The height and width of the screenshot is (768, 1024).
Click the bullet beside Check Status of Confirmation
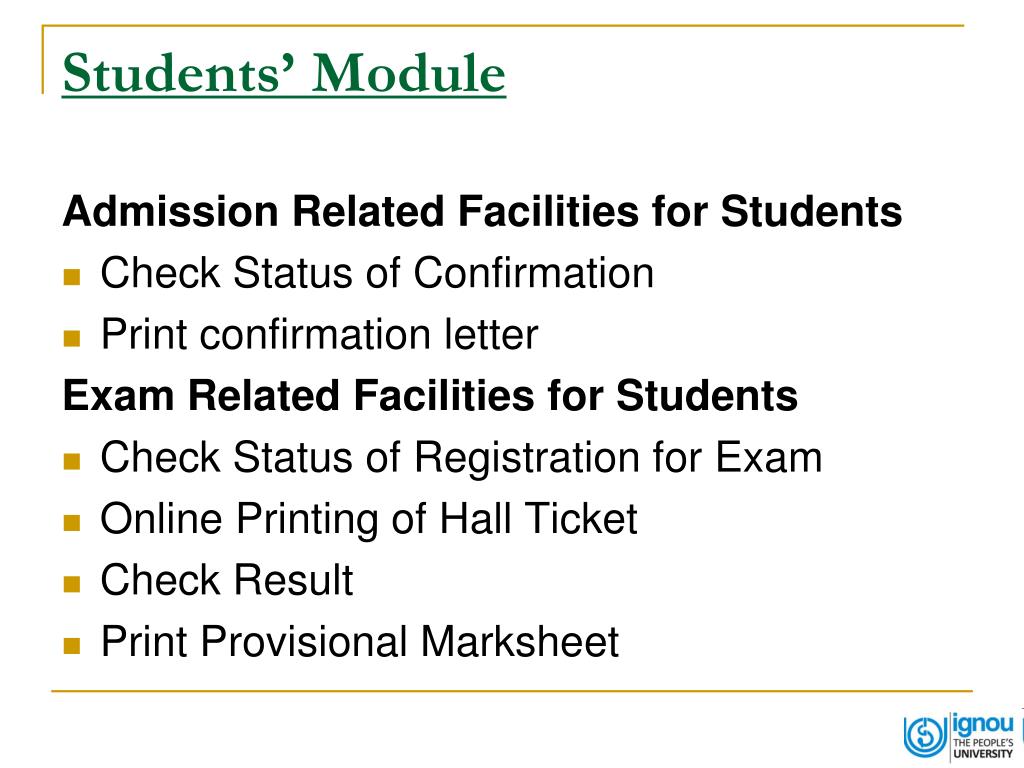click(x=72, y=278)
